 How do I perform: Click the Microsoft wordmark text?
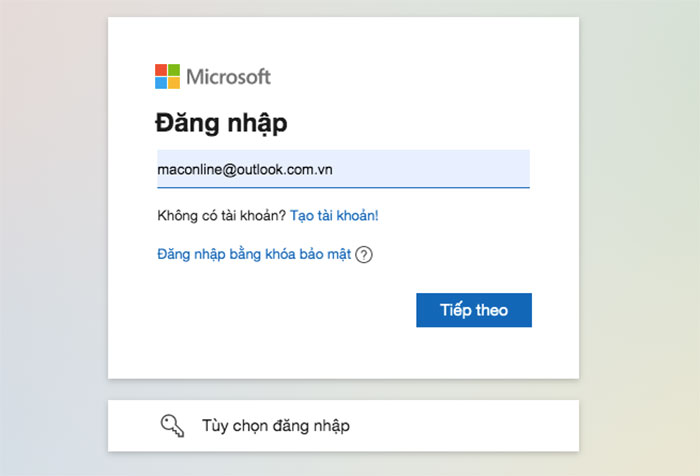228,77
